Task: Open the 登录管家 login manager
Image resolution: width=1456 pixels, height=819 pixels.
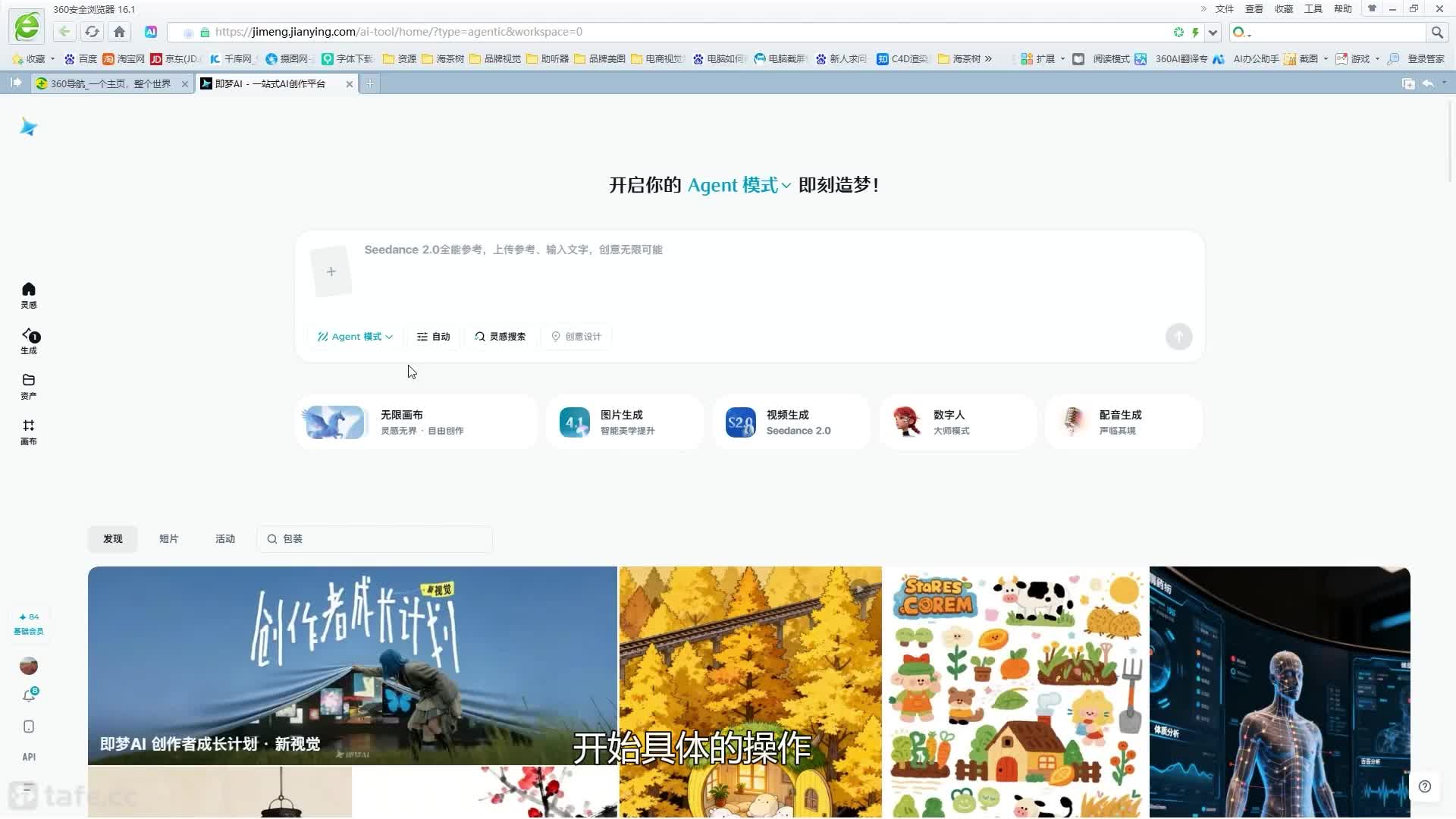Action: (1417, 59)
